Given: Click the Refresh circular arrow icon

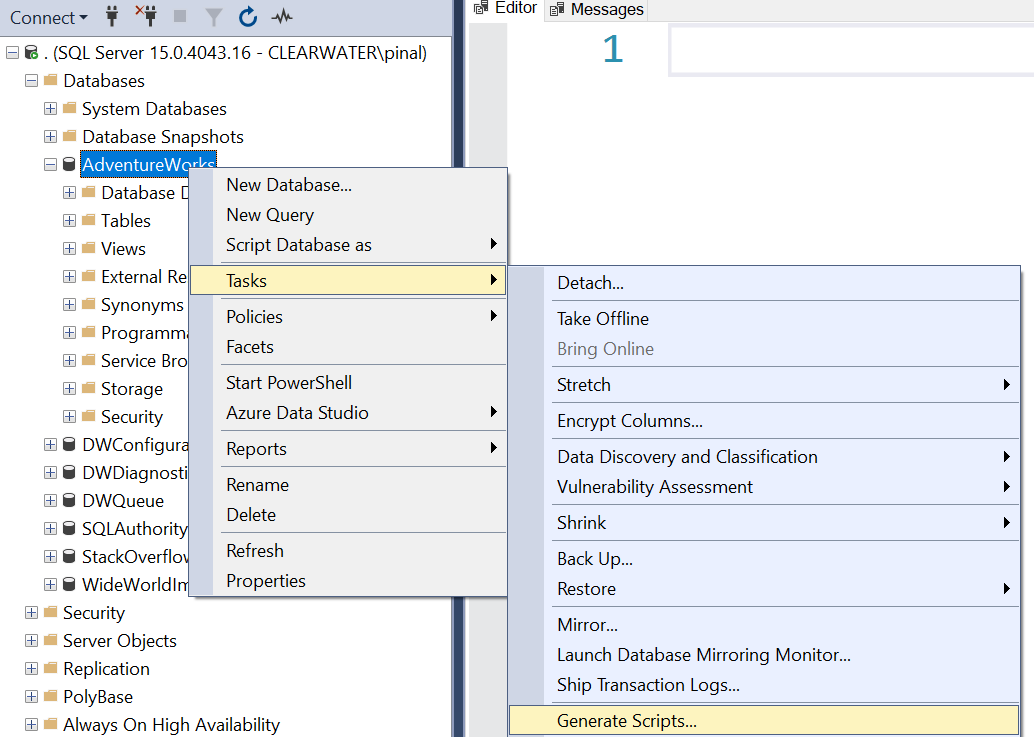Looking at the screenshot, I should 248,16.
